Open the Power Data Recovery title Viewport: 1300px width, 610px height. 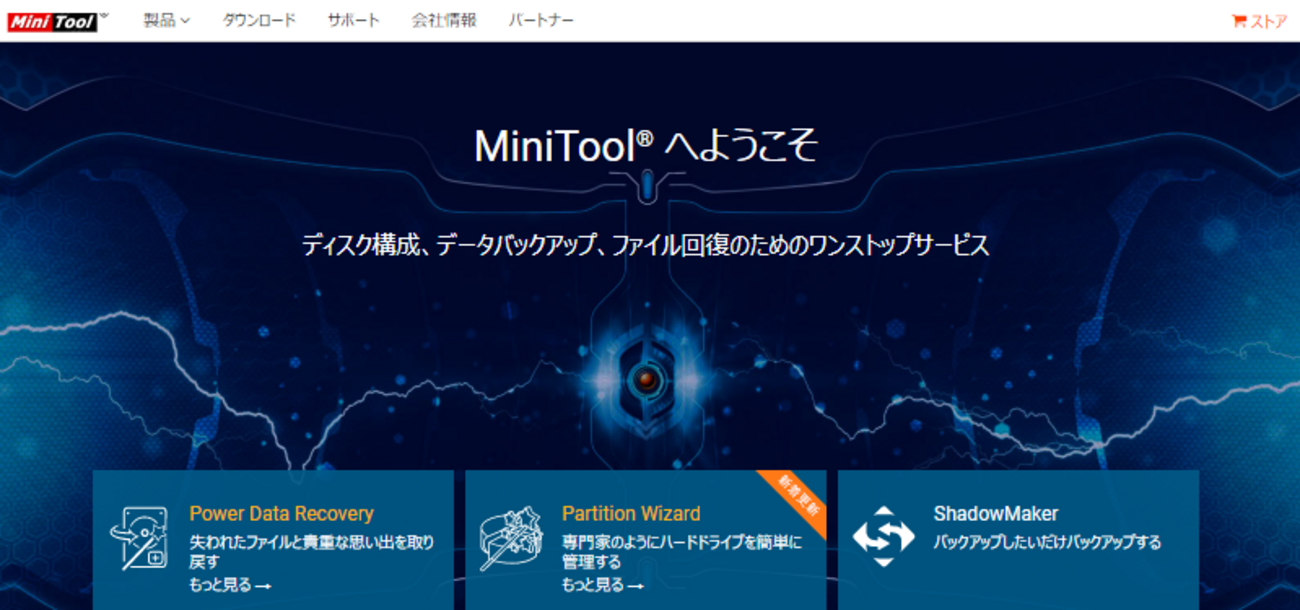(x=281, y=514)
